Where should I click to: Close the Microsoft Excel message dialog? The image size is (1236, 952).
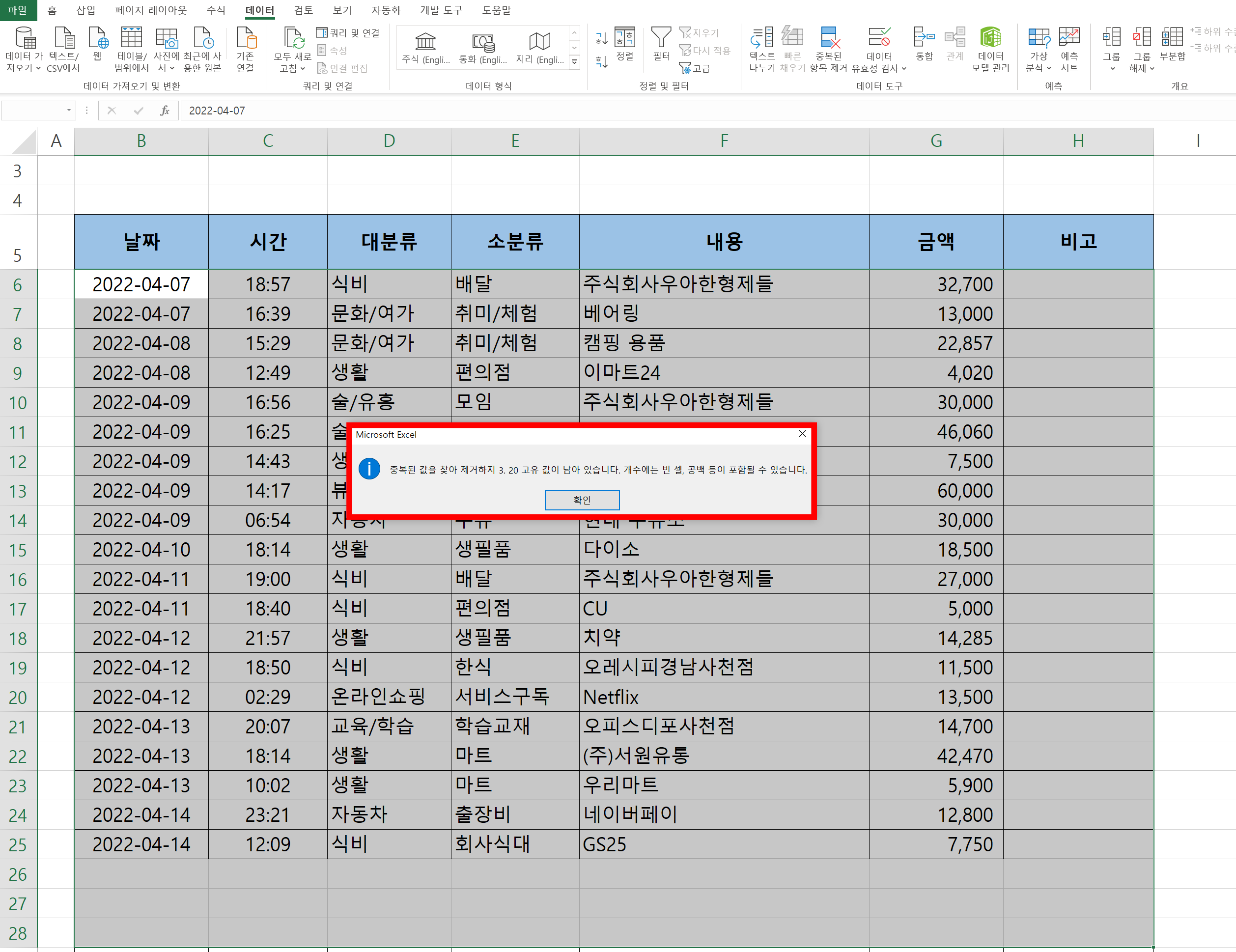[x=802, y=434]
